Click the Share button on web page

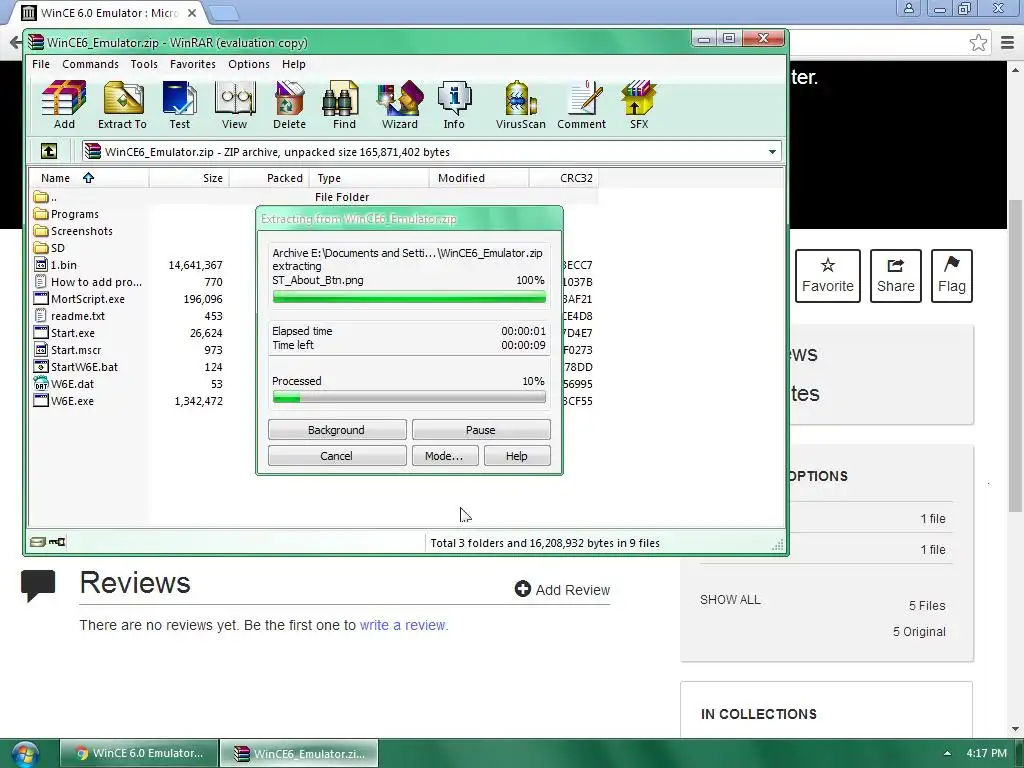(895, 276)
